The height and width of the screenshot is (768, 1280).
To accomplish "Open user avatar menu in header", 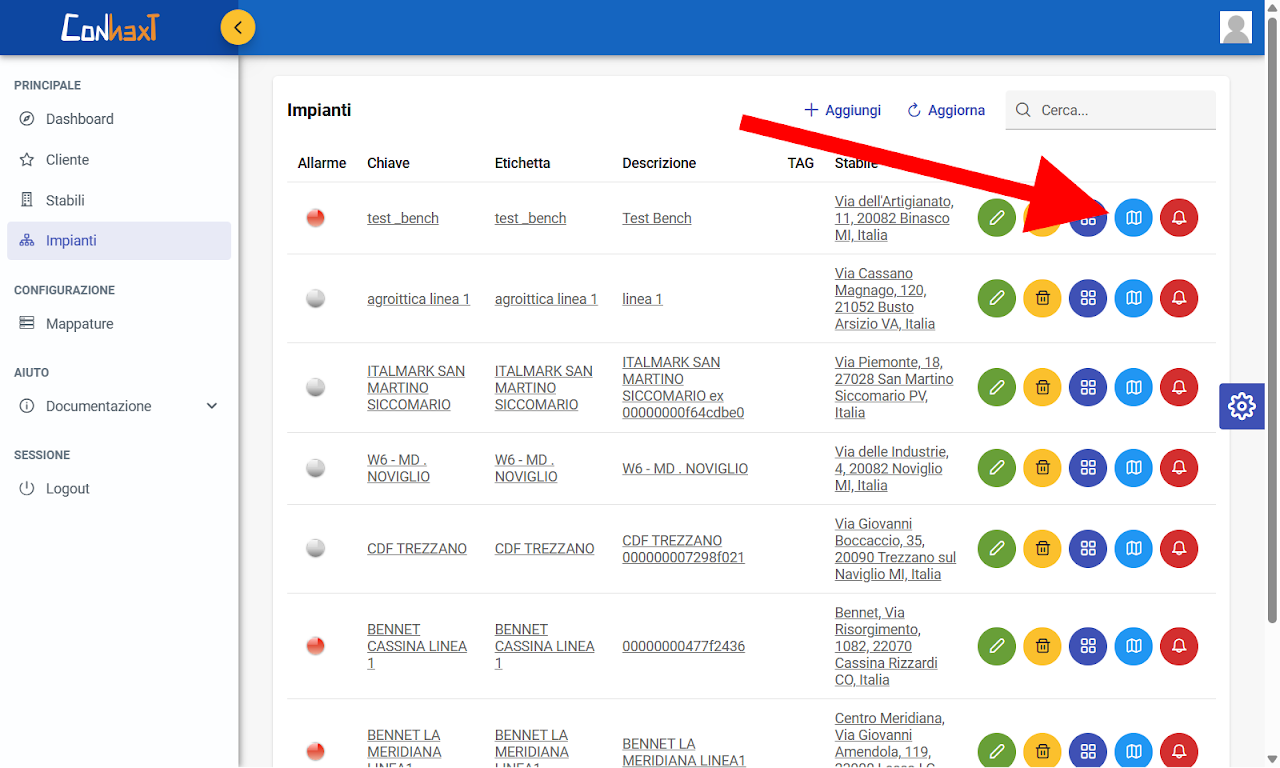I will coord(1236,28).
